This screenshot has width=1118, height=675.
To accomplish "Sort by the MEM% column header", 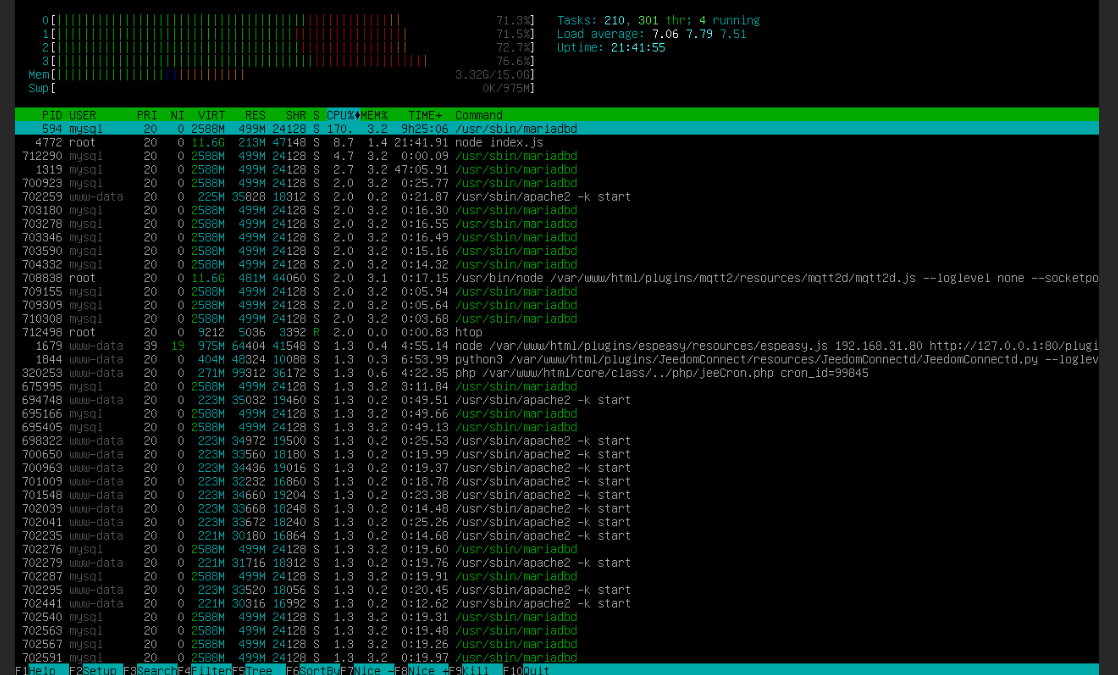I will [375, 115].
